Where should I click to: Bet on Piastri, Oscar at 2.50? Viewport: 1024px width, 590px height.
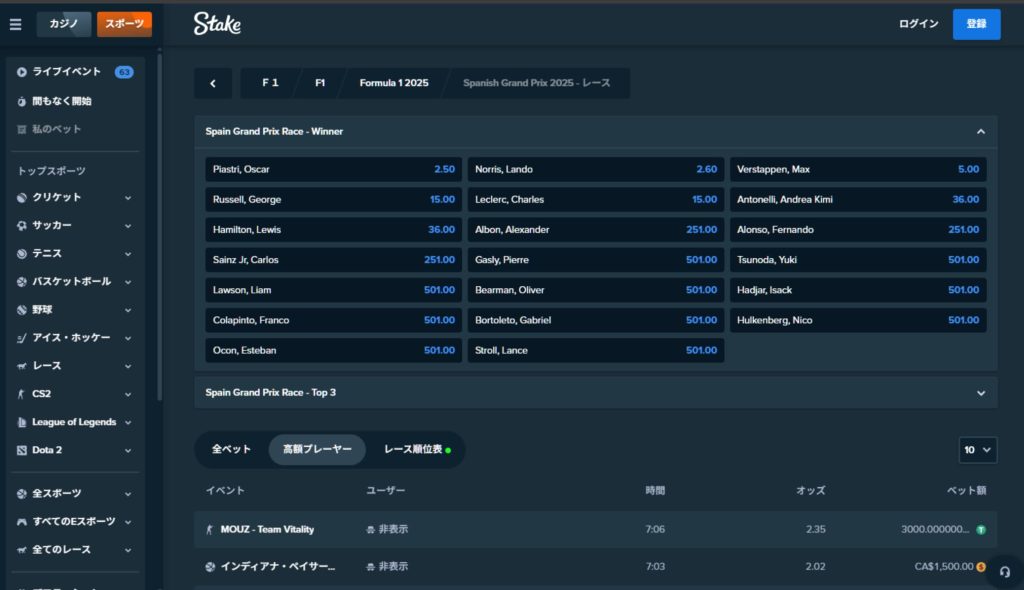tap(334, 169)
